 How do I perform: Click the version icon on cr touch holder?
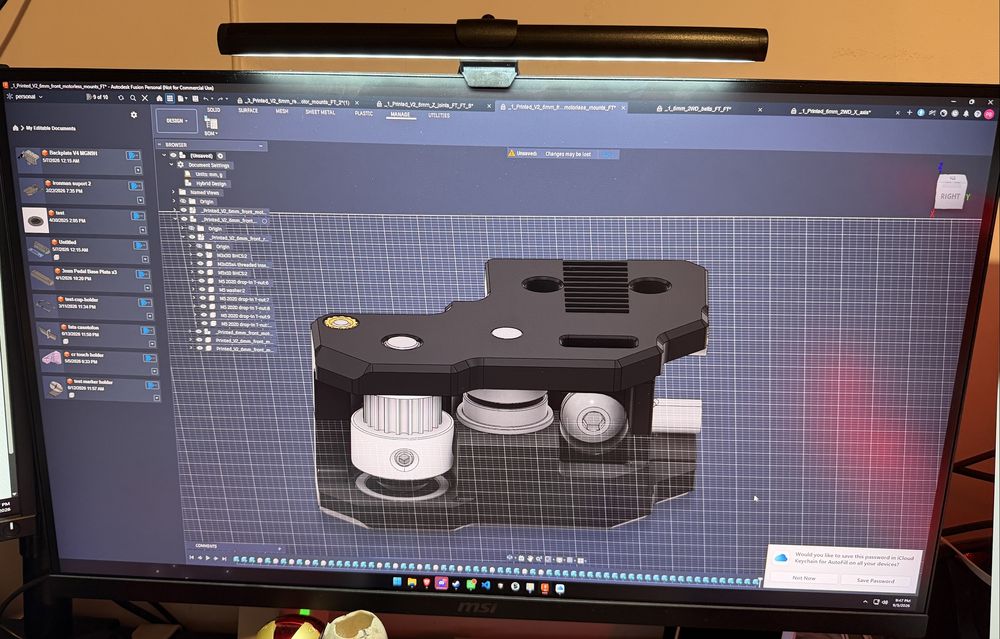[150, 358]
